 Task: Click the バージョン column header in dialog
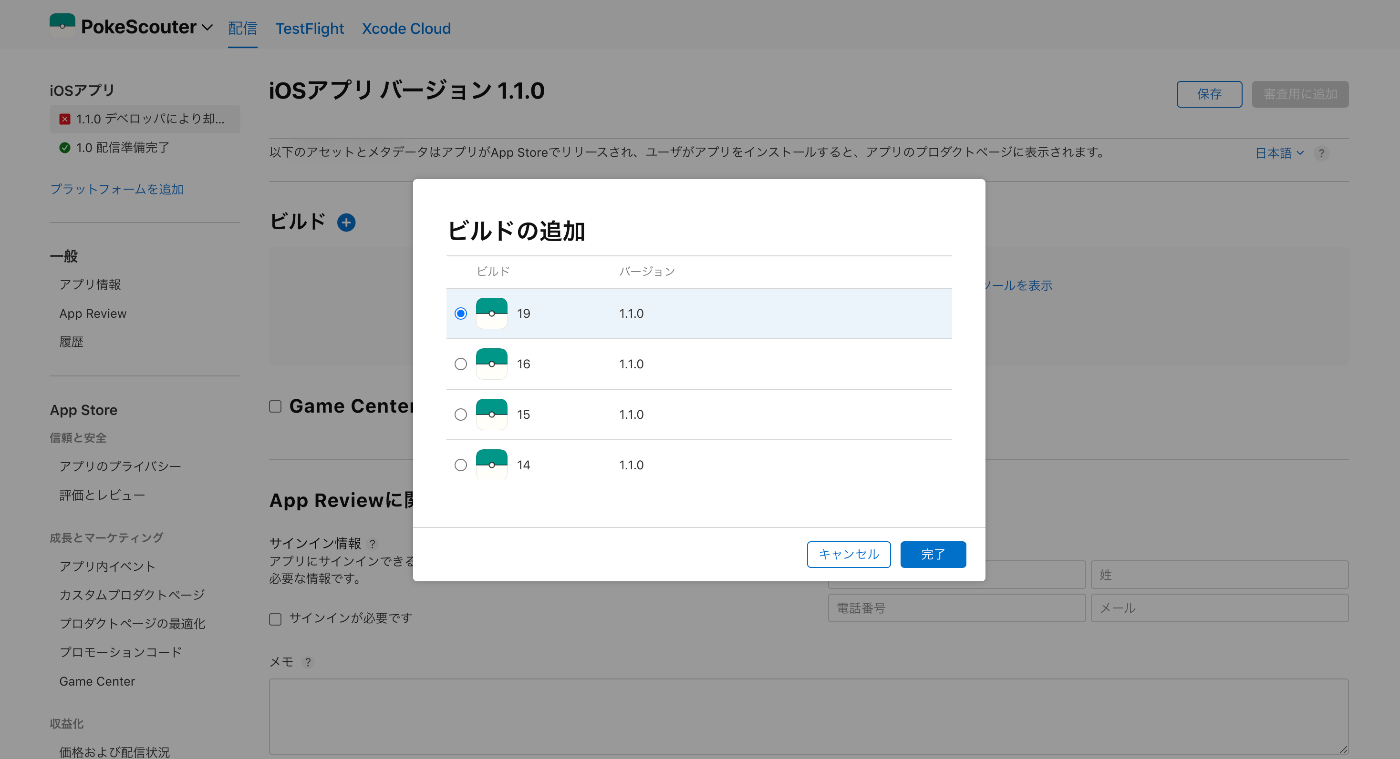pyautogui.click(x=647, y=272)
